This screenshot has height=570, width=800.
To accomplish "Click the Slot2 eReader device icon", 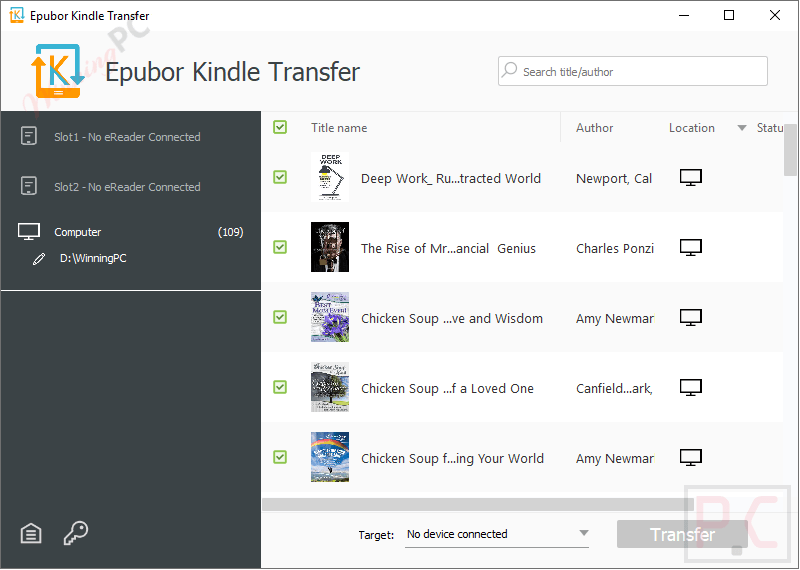I will click(x=29, y=186).
